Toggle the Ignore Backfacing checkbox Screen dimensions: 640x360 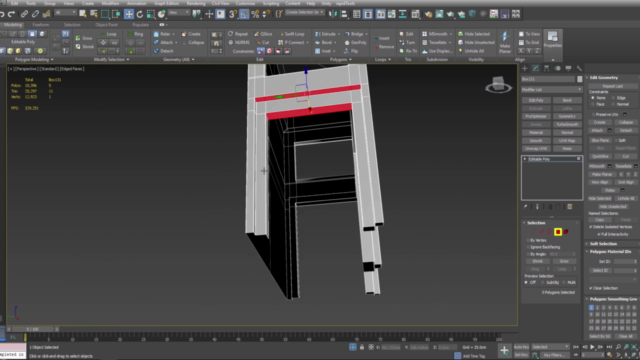click(x=528, y=247)
